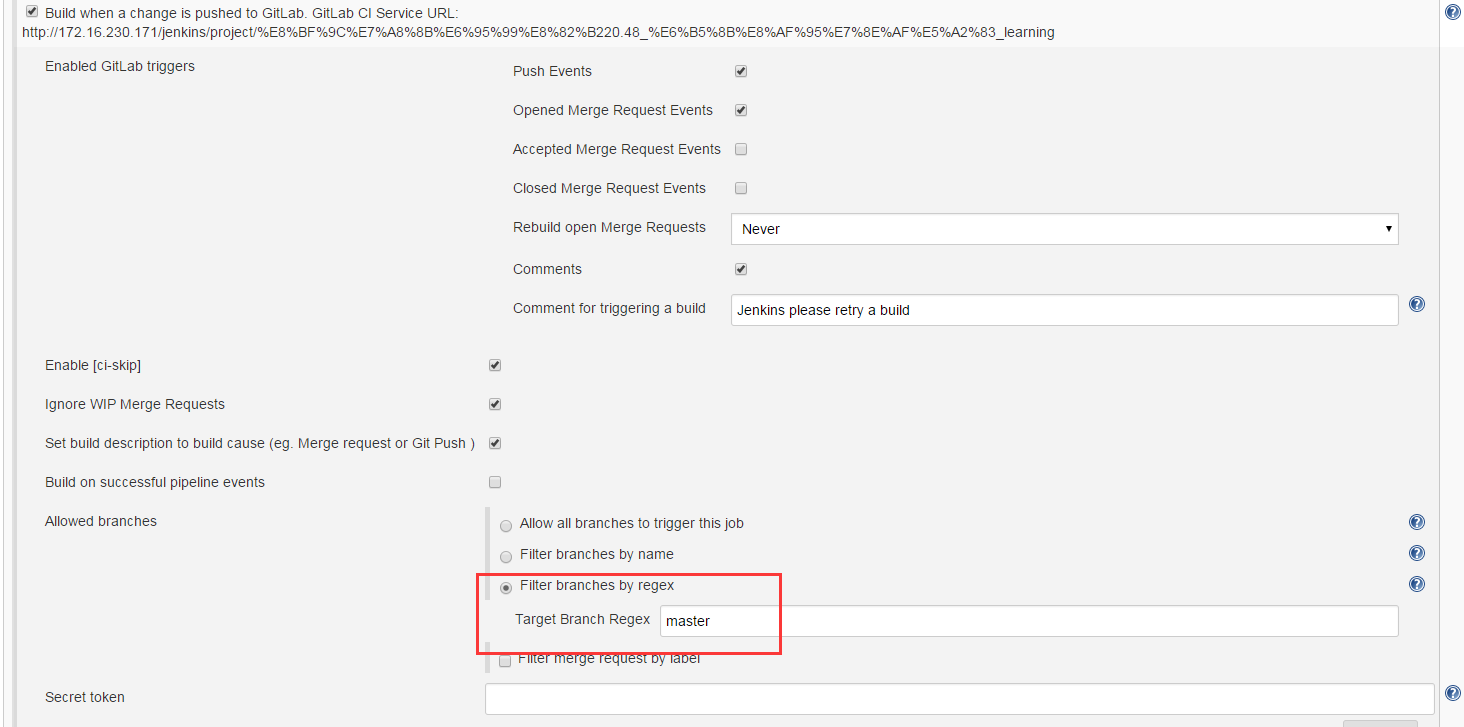Enable Accepted Merge Request Events

pyautogui.click(x=741, y=149)
